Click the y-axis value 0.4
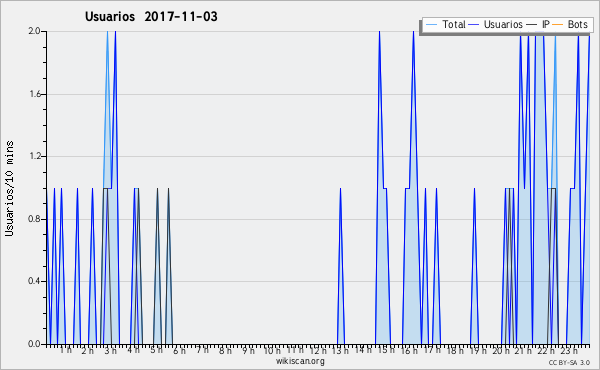The image size is (600, 370). point(34,281)
